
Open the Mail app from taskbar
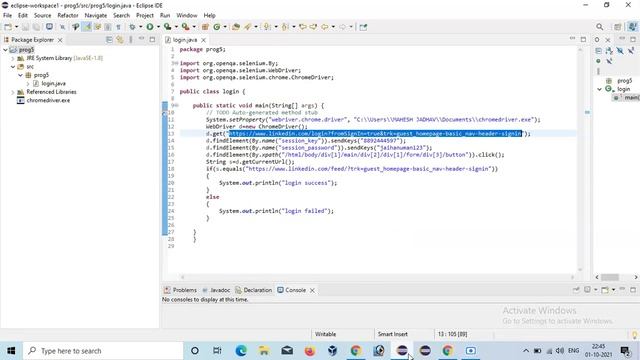(x=287, y=351)
